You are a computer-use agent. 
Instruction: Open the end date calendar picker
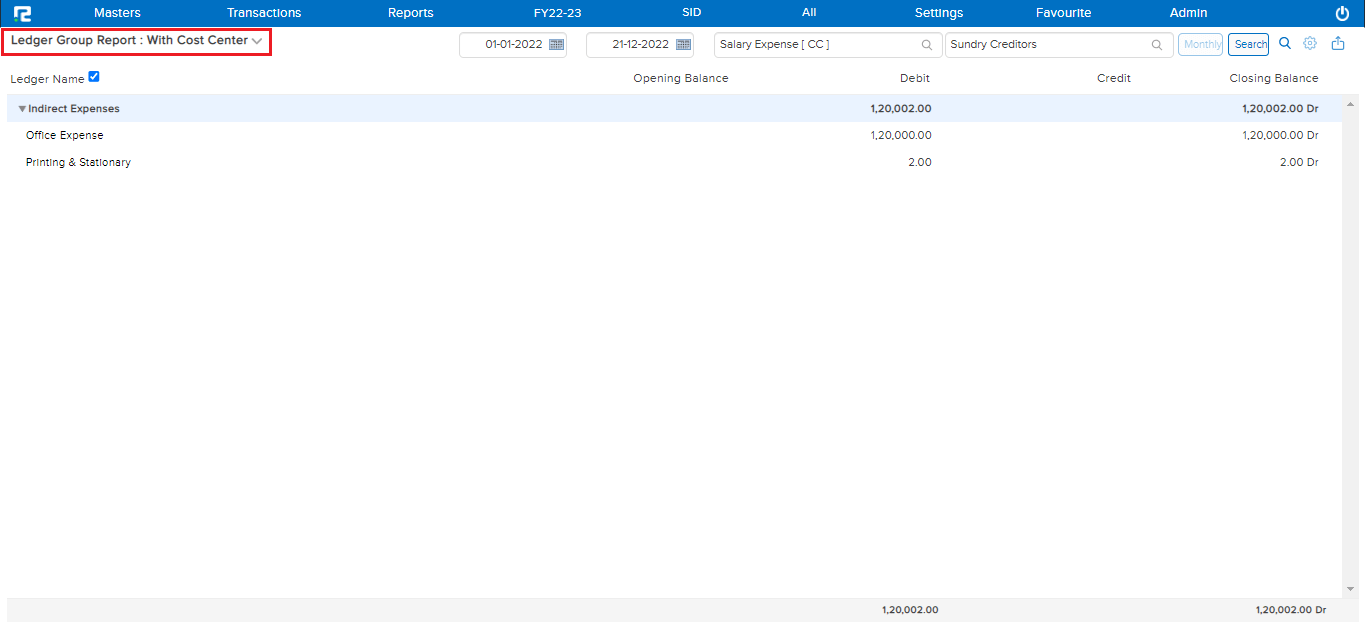[684, 45]
